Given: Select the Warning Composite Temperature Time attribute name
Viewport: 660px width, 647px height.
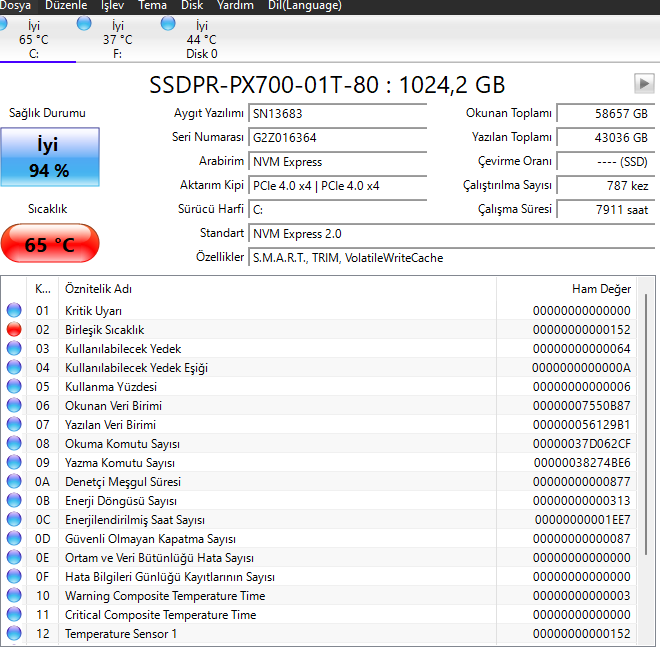Looking at the screenshot, I should pyautogui.click(x=165, y=596).
